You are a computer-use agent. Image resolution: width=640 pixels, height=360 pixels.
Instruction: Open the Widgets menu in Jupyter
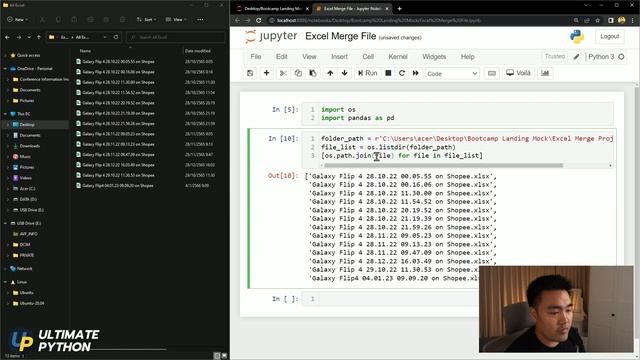(x=434, y=57)
